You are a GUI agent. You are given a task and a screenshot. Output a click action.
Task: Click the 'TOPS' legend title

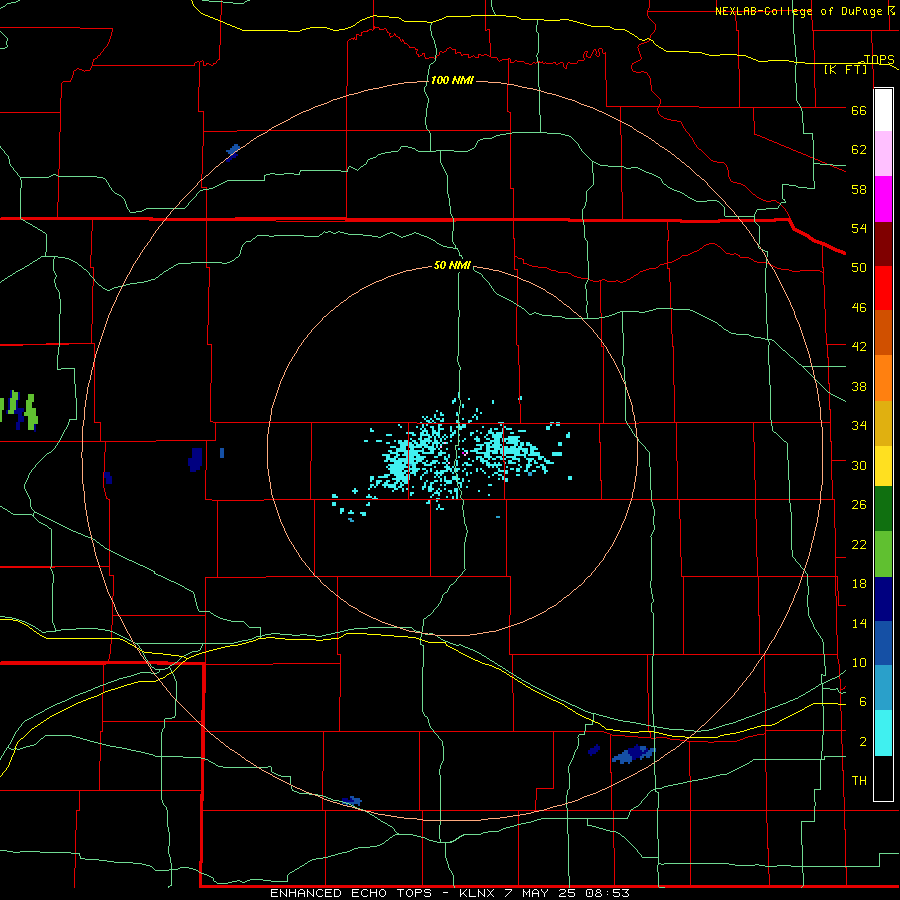[x=879, y=59]
